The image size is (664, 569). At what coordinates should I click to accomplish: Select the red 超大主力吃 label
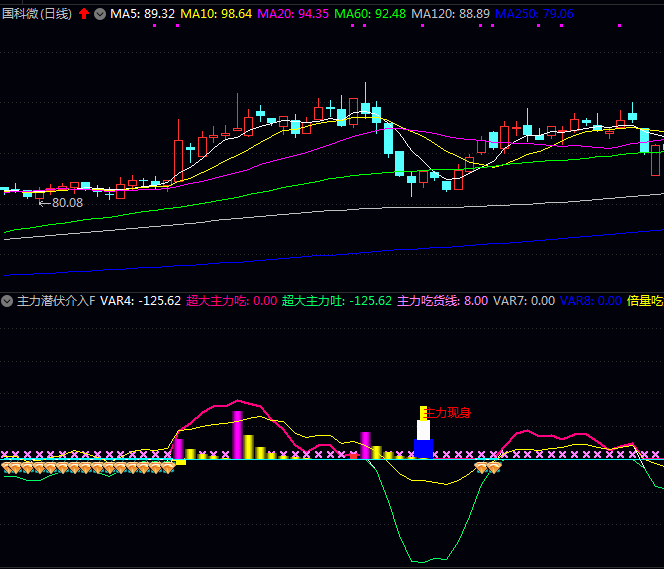(x=231, y=300)
